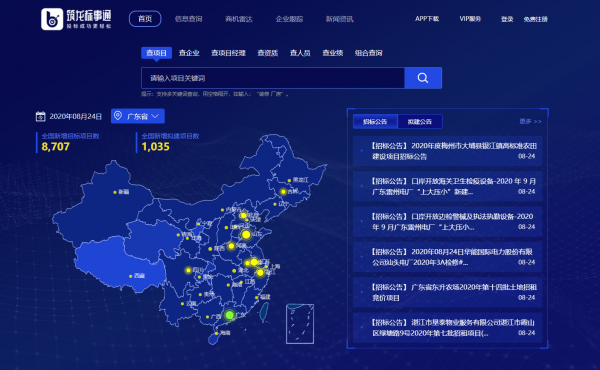Open the 信息查询 navigation menu
600x370 pixels.
click(188, 19)
